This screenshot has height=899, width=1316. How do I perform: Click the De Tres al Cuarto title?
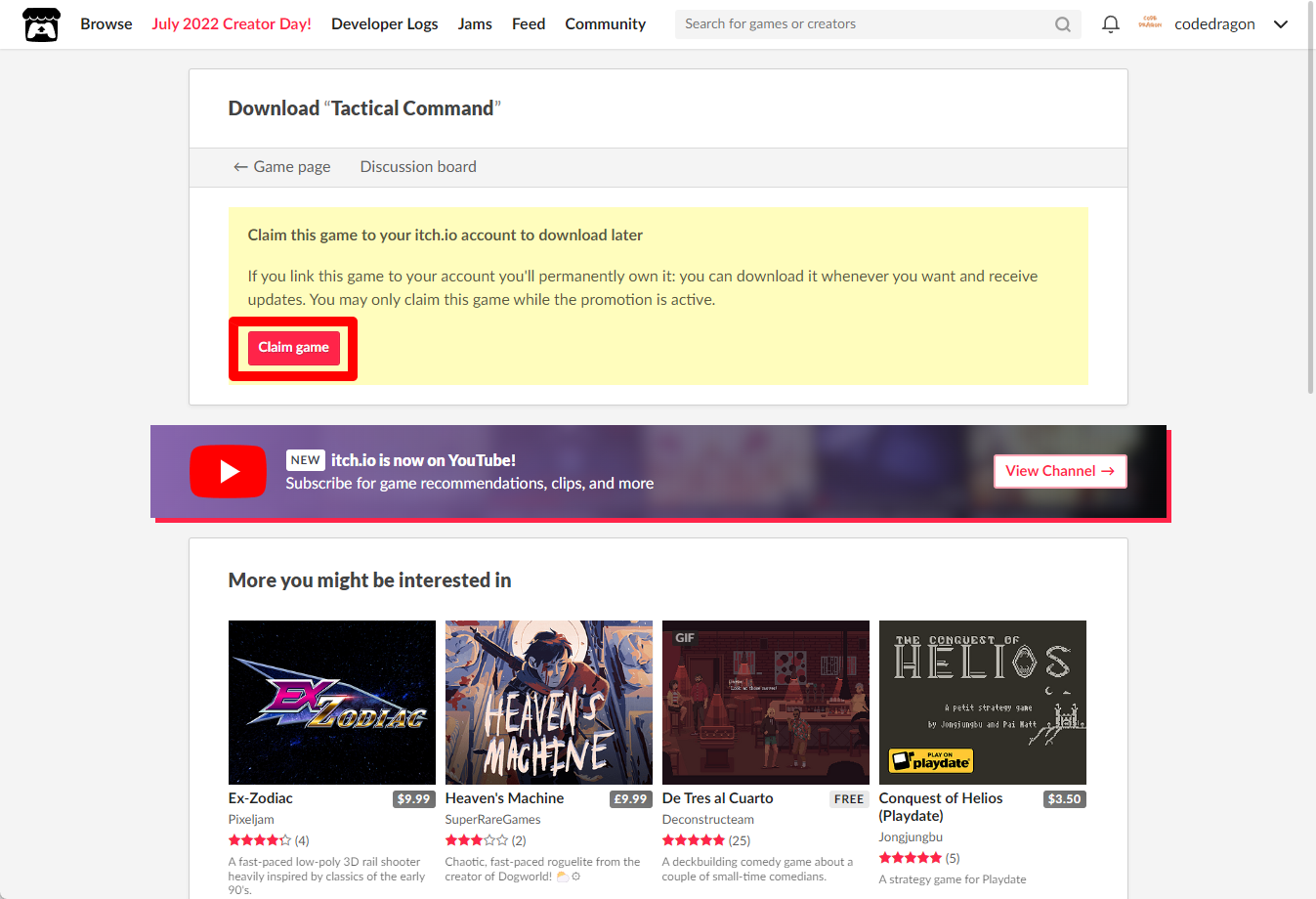(717, 798)
